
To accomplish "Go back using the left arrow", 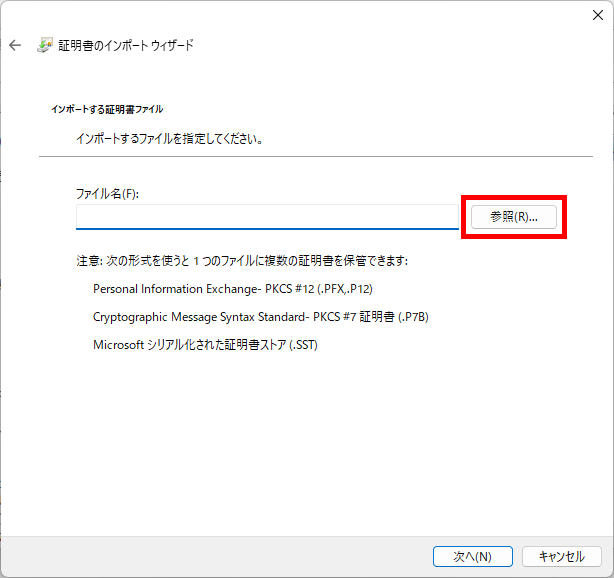I will click(15, 45).
